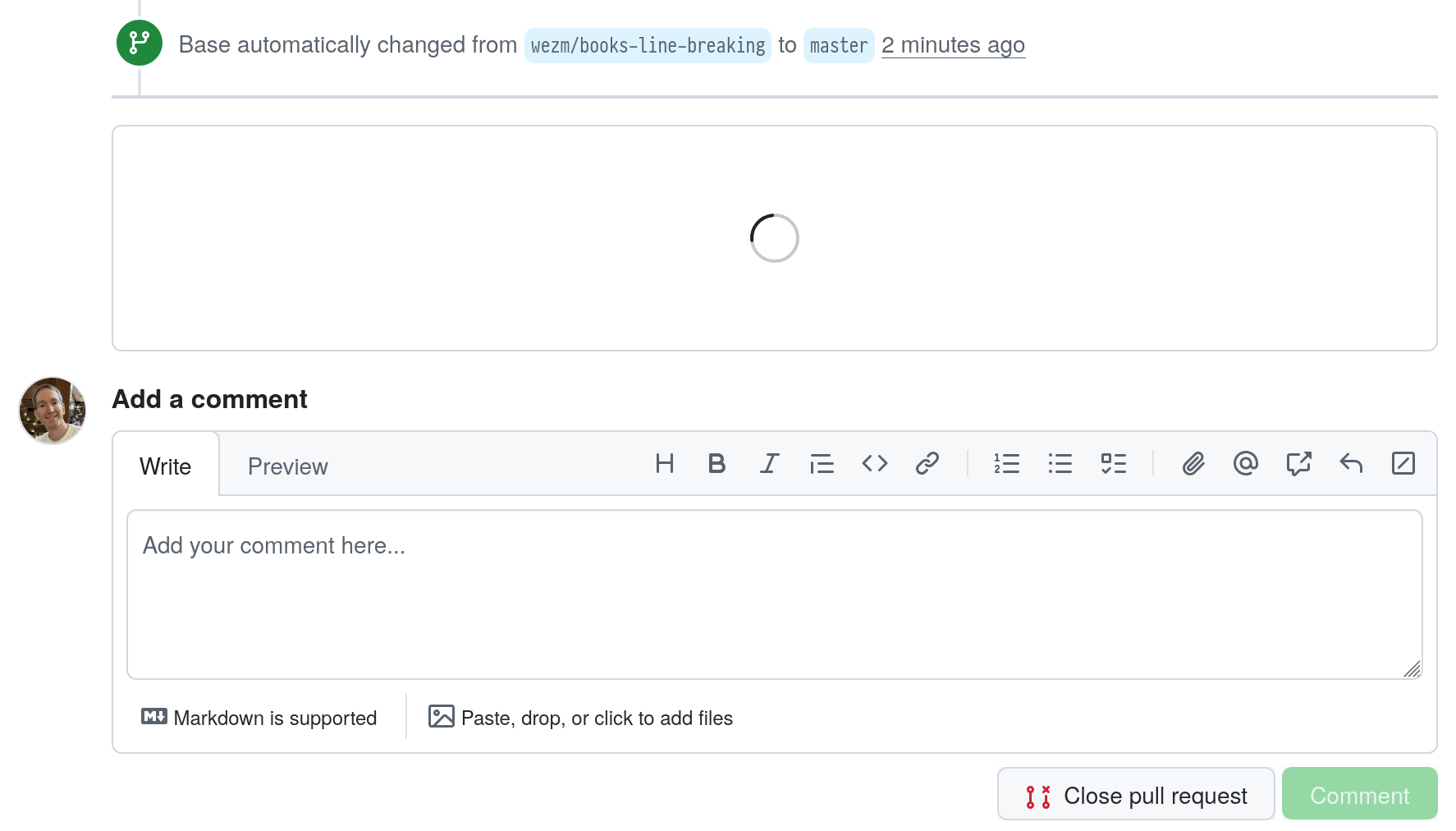This screenshot has width=1456, height=831.
Task: Add a link to comment
Action: click(x=927, y=464)
